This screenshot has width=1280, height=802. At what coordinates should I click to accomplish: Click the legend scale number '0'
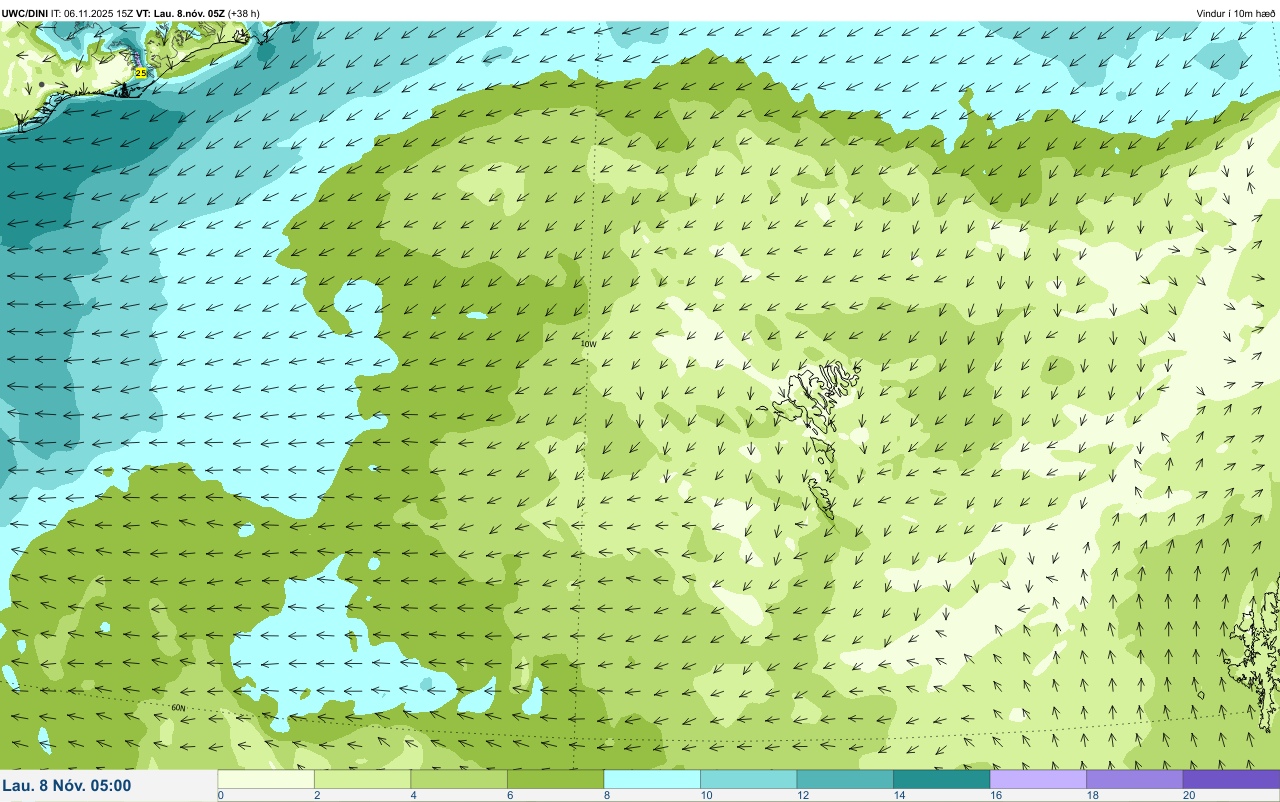pos(220,795)
